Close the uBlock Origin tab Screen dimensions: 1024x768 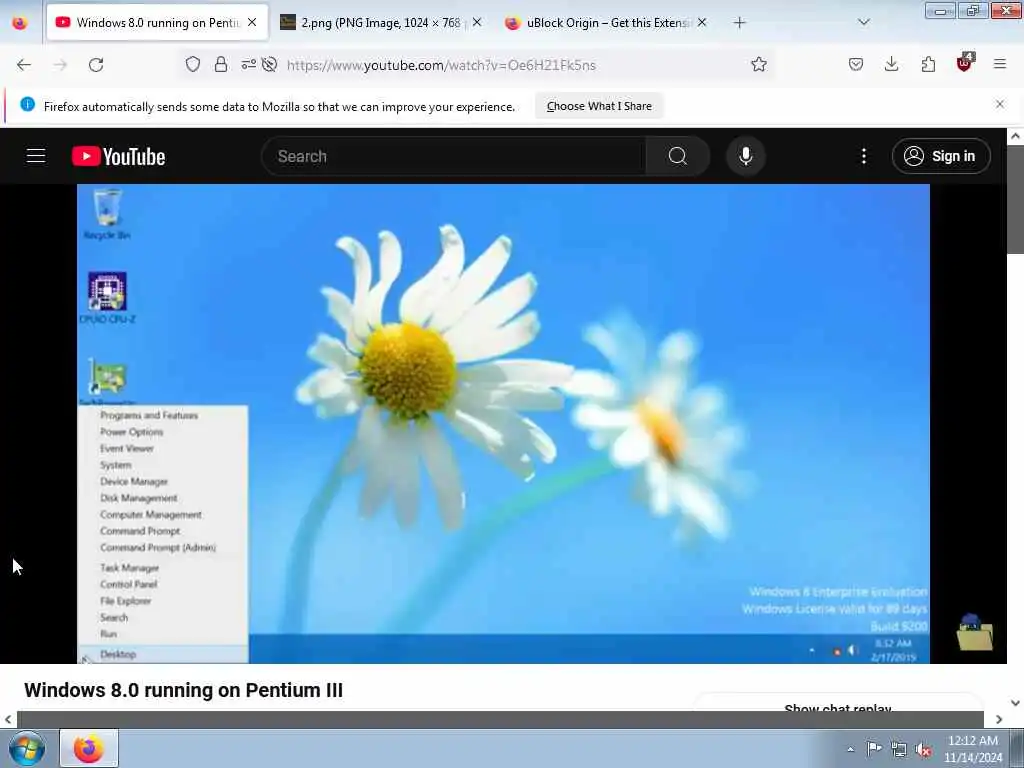(701, 22)
